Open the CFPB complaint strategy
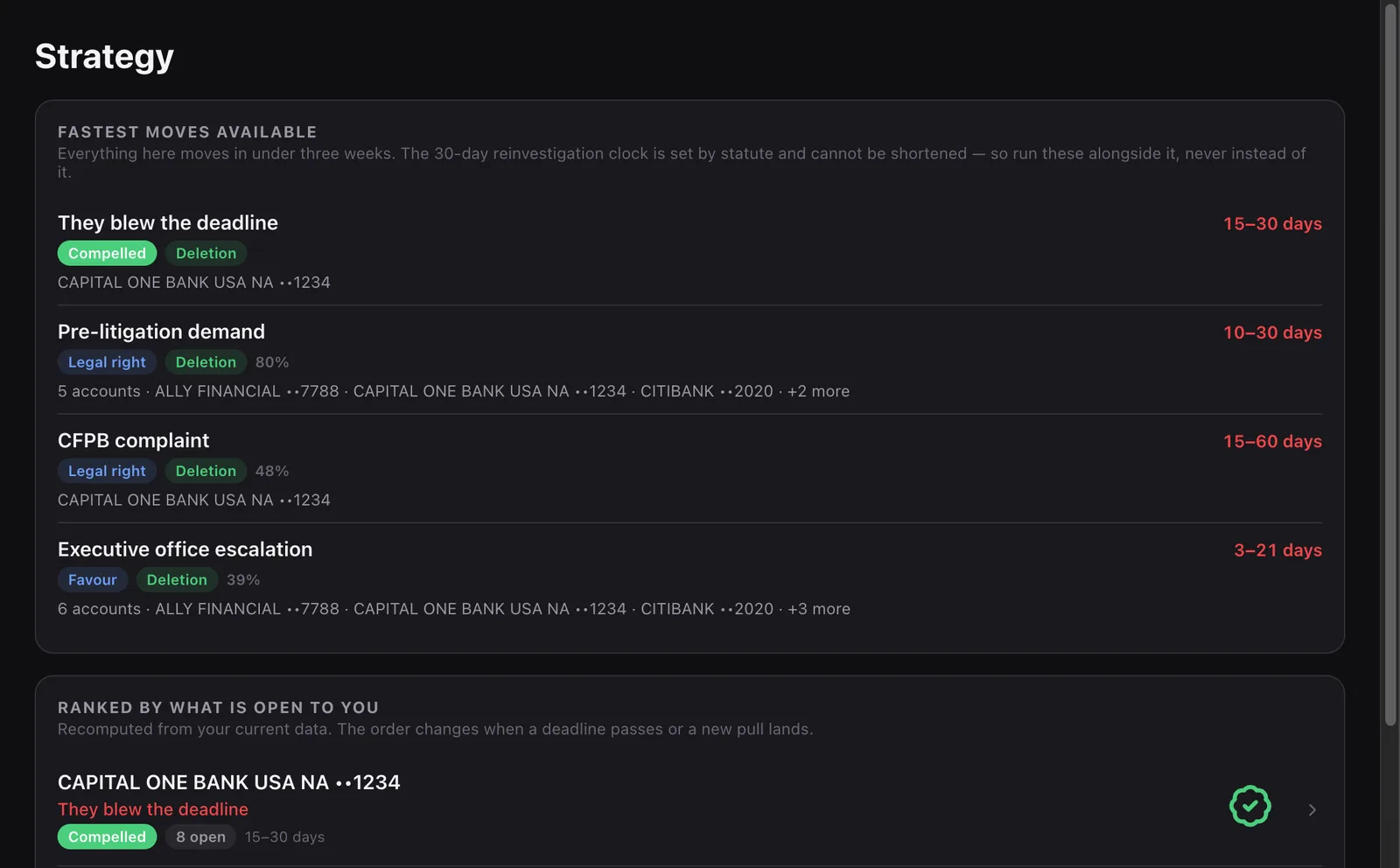This screenshot has height=868, width=1400. [133, 440]
